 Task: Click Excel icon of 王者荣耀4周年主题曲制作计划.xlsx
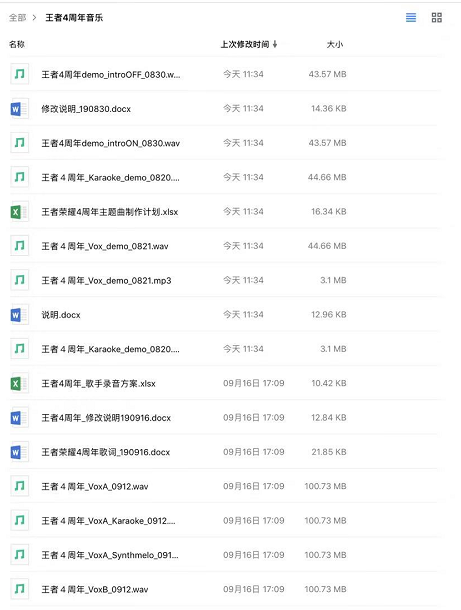click(x=19, y=212)
